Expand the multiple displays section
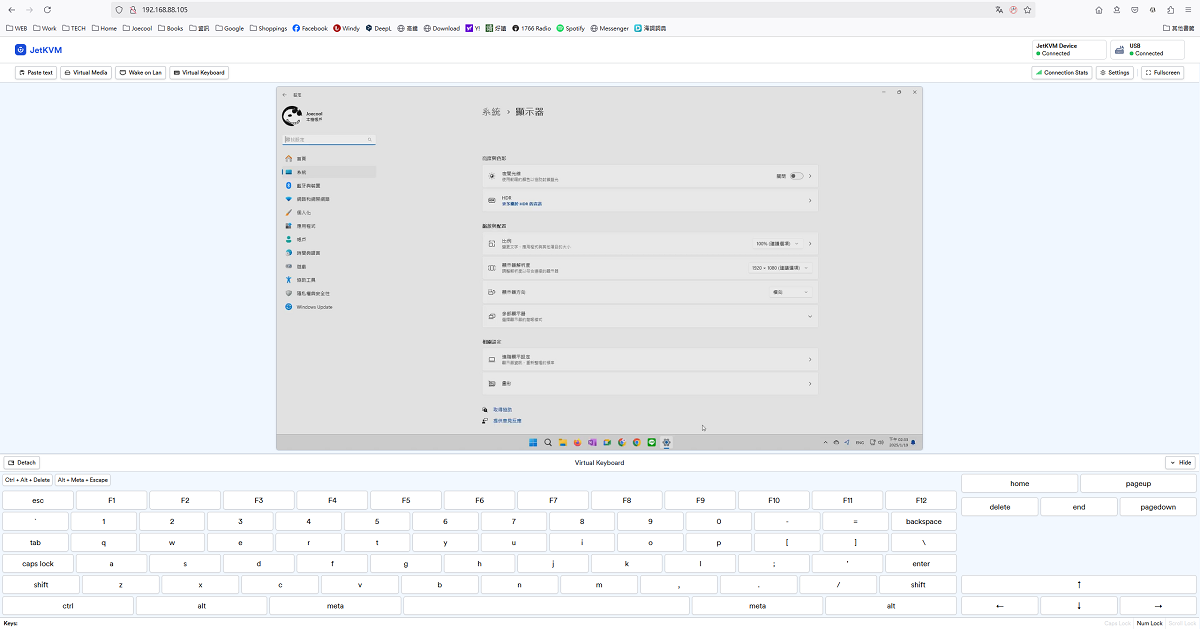The width and height of the screenshot is (1200, 629). (x=650, y=316)
